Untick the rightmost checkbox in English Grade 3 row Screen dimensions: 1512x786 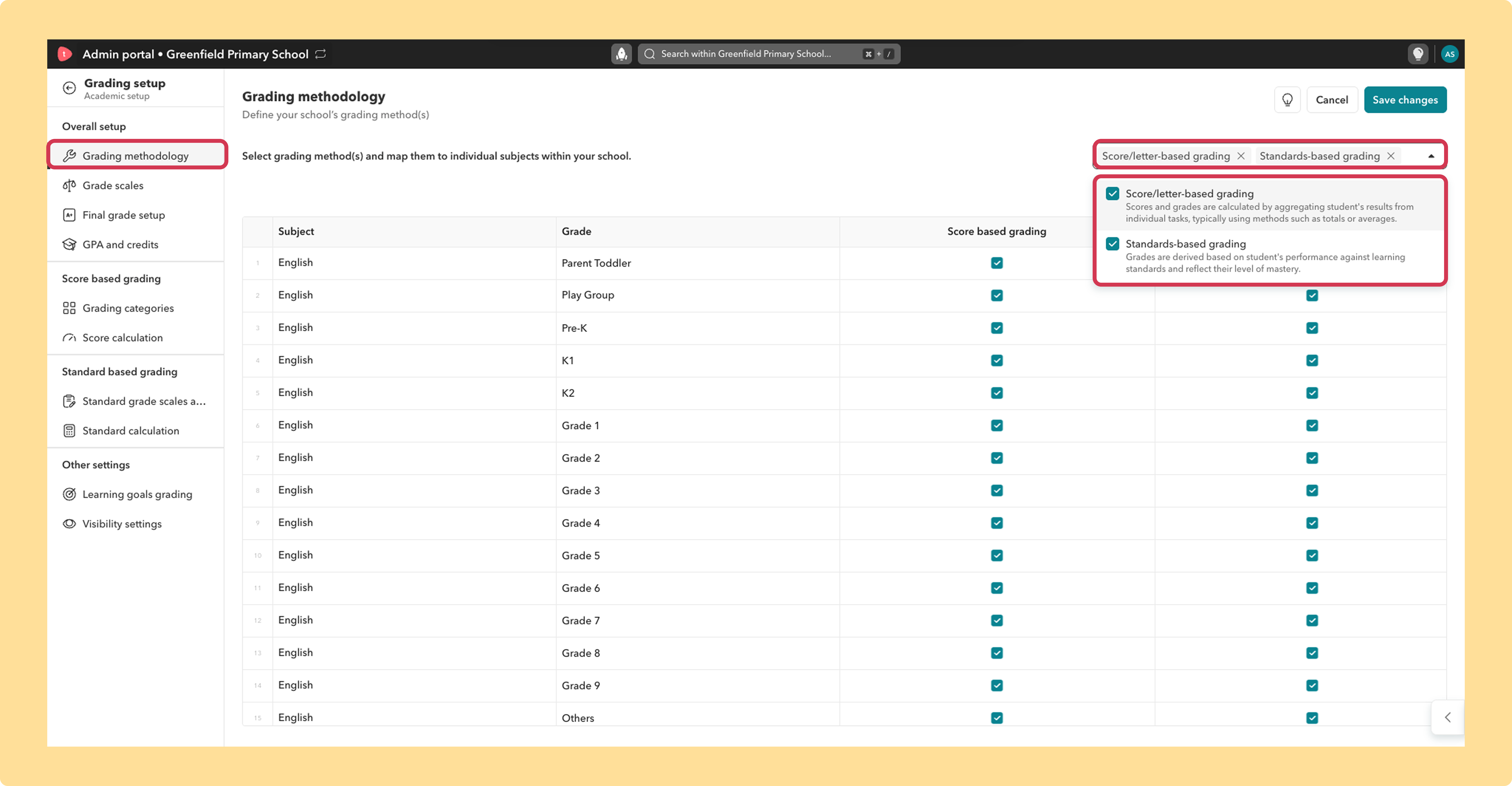(1312, 491)
